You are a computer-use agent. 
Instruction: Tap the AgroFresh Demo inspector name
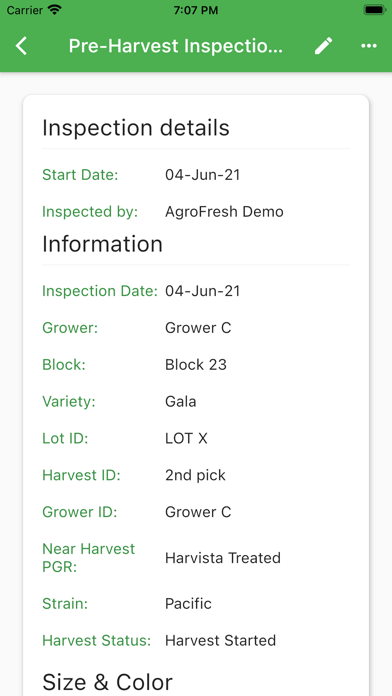coord(224,212)
